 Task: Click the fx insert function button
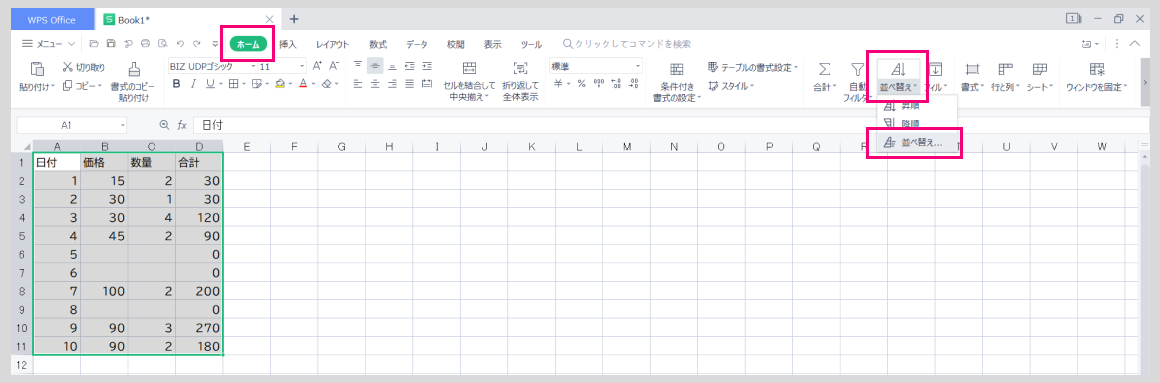coord(181,126)
